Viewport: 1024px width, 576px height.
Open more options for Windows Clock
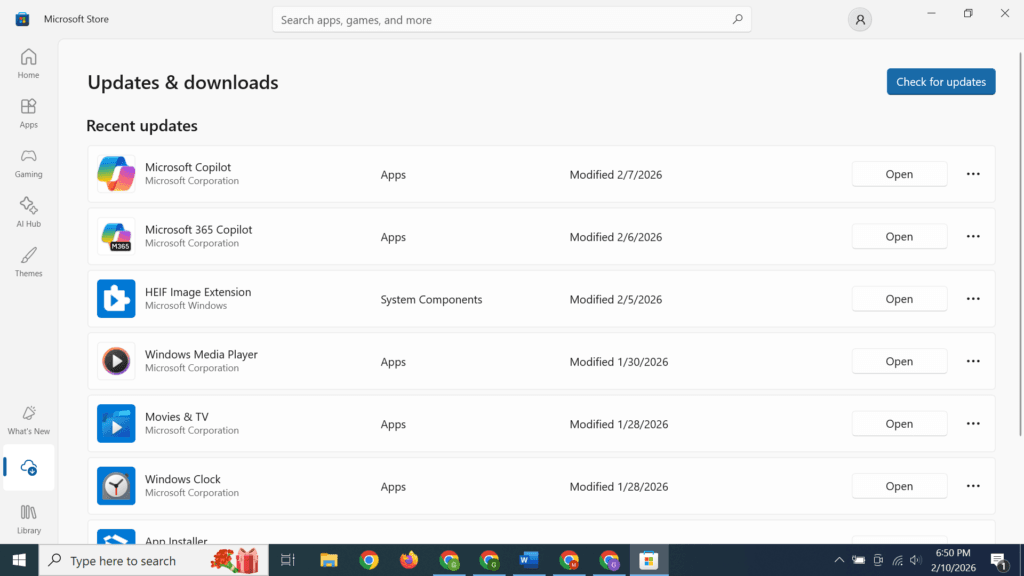[972, 485]
